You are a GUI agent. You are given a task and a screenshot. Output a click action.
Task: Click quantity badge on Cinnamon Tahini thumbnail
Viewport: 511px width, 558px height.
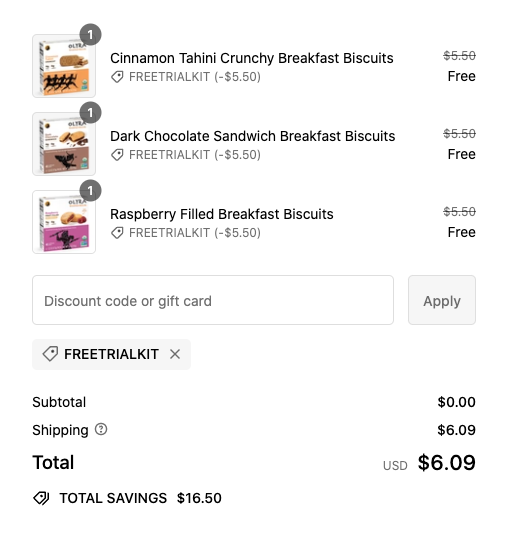90,35
